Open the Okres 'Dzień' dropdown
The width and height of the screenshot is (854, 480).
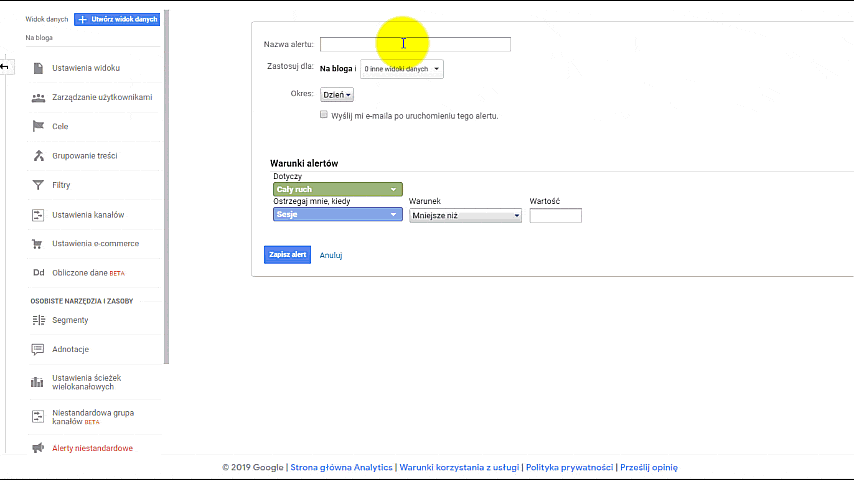pos(337,95)
